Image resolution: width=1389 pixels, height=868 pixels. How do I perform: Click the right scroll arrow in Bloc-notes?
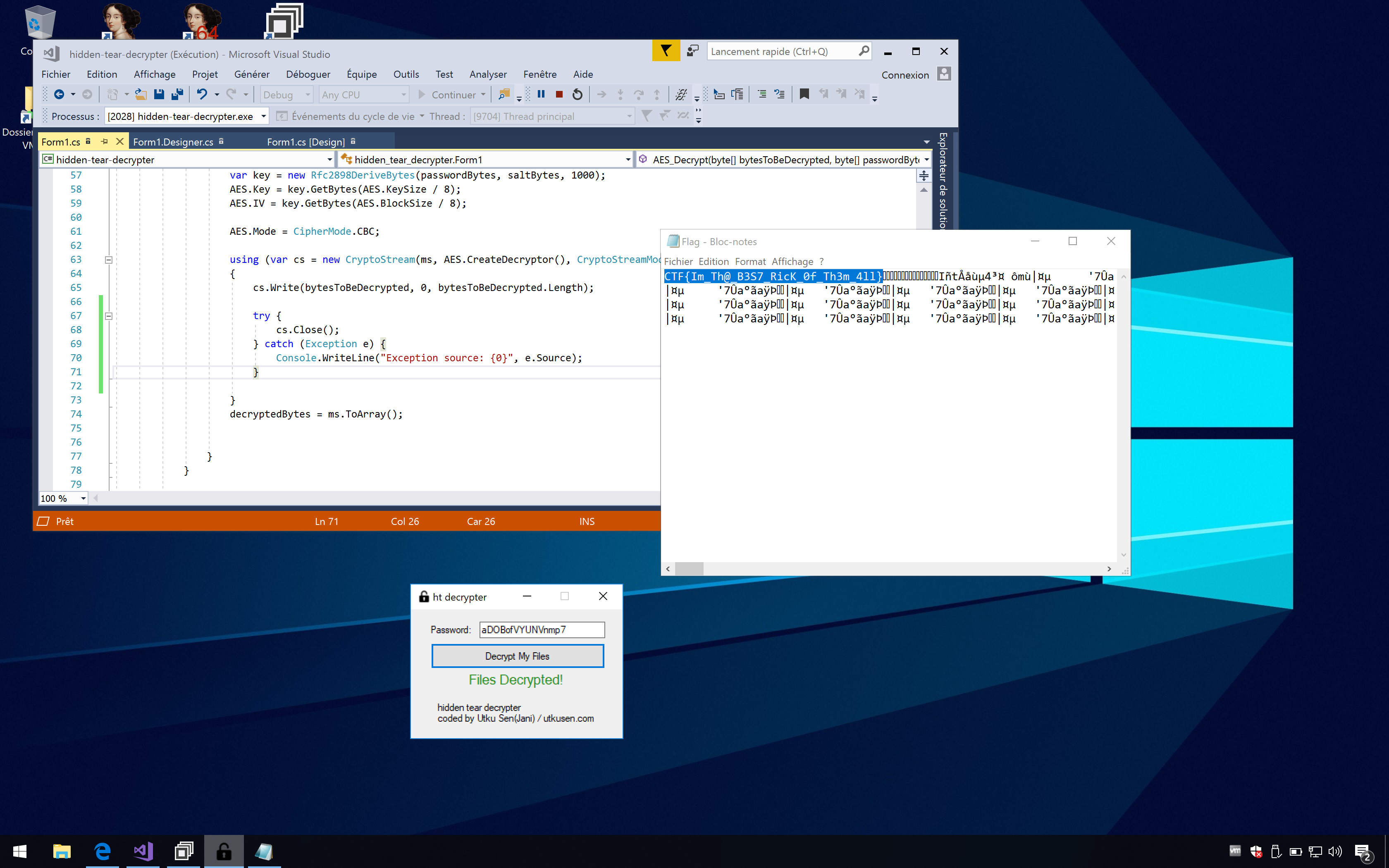pyautogui.click(x=1109, y=569)
